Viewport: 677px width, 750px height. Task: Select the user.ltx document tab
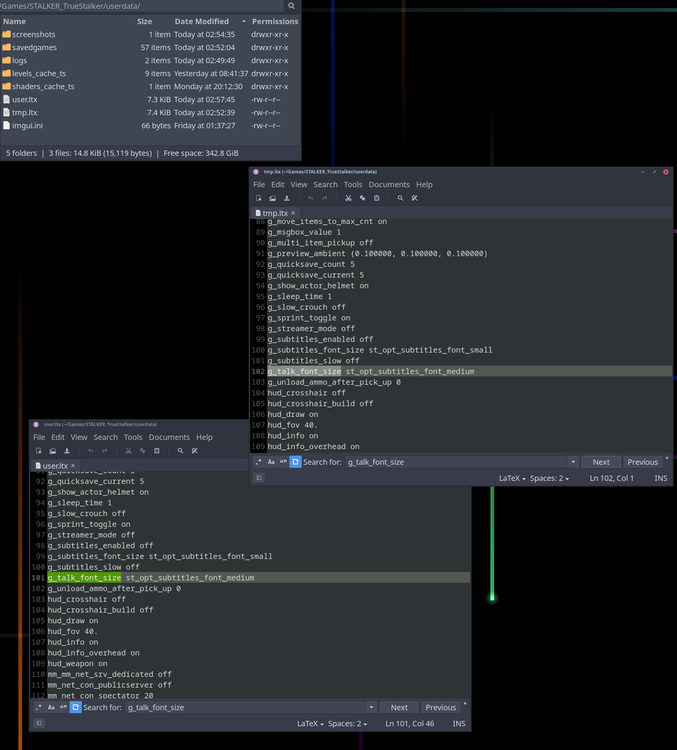coord(55,465)
